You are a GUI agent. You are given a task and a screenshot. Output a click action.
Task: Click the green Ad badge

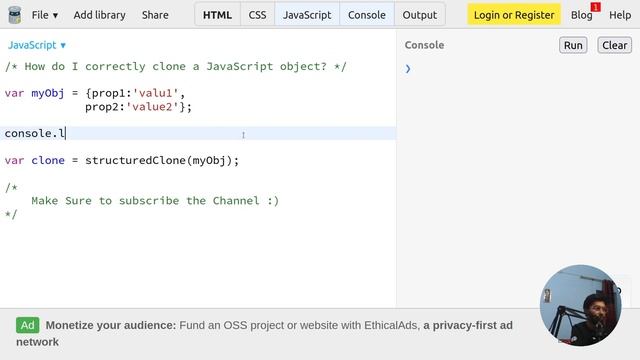tap(27, 325)
